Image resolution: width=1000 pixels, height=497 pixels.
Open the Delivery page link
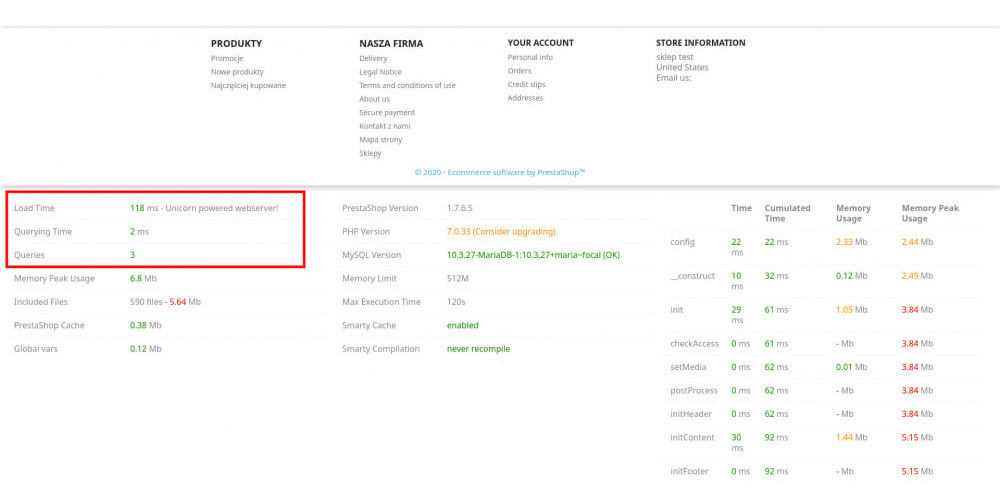tap(373, 58)
